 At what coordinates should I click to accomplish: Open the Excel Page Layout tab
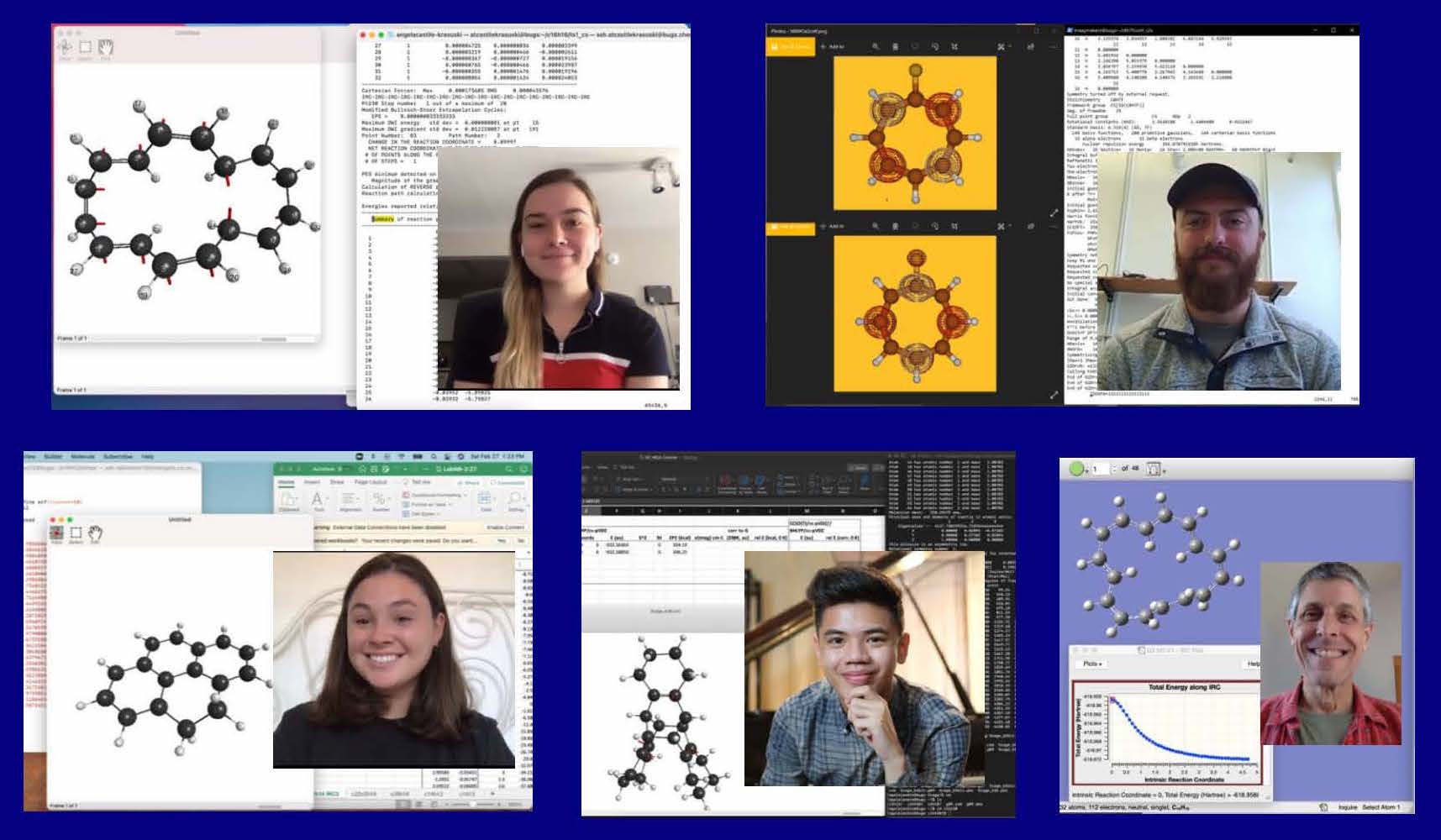371,482
